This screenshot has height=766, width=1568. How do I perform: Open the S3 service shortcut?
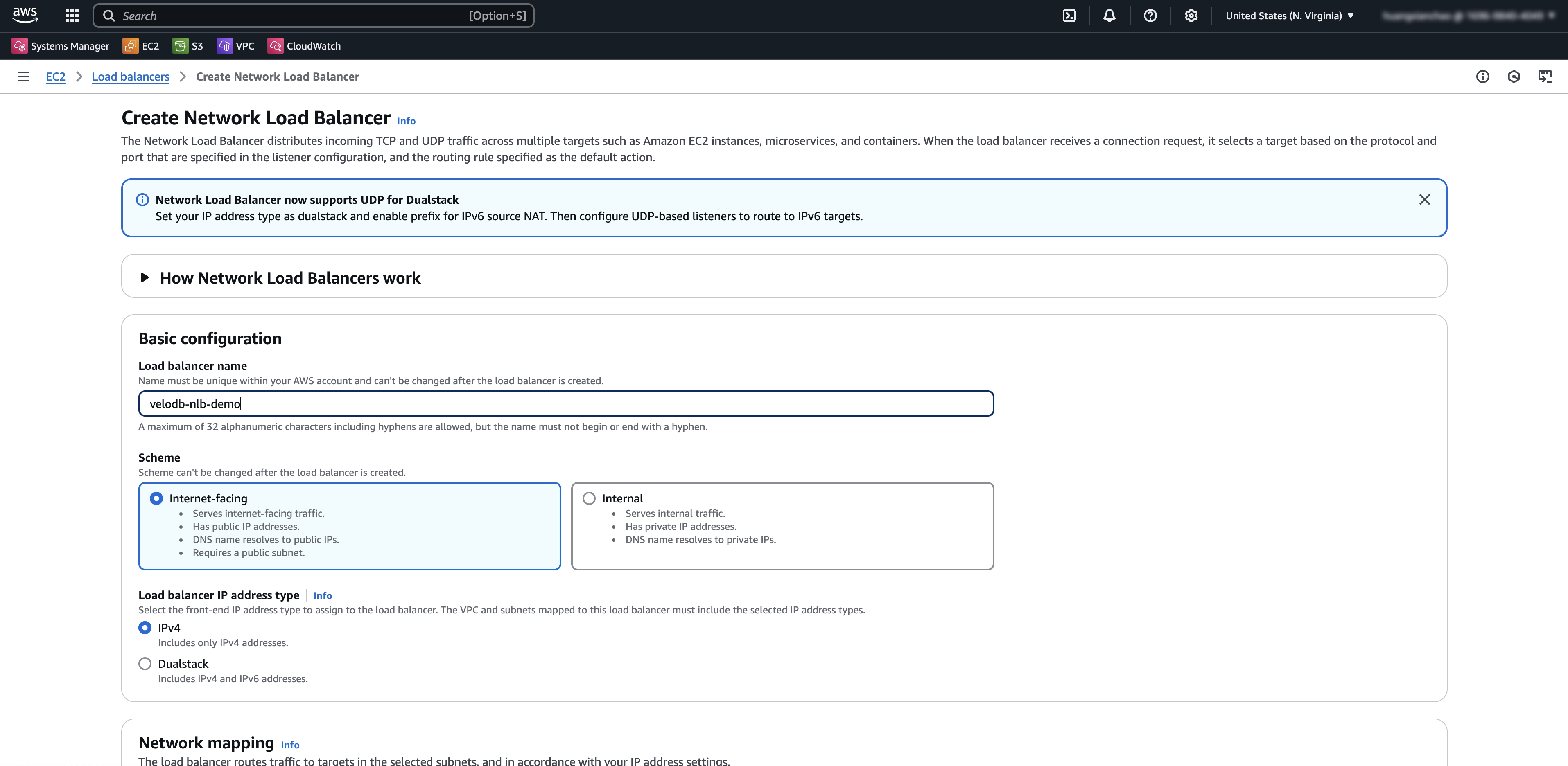[x=188, y=46]
